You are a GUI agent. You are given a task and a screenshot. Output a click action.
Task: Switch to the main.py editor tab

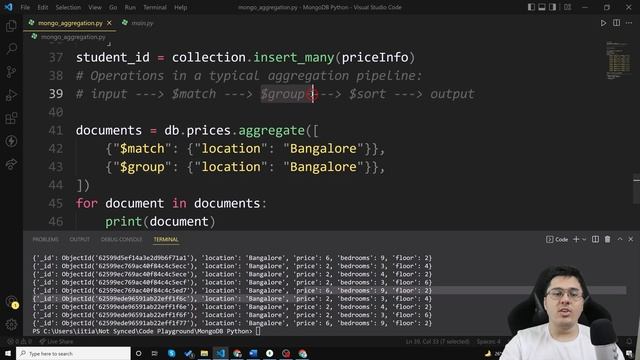click(x=138, y=23)
